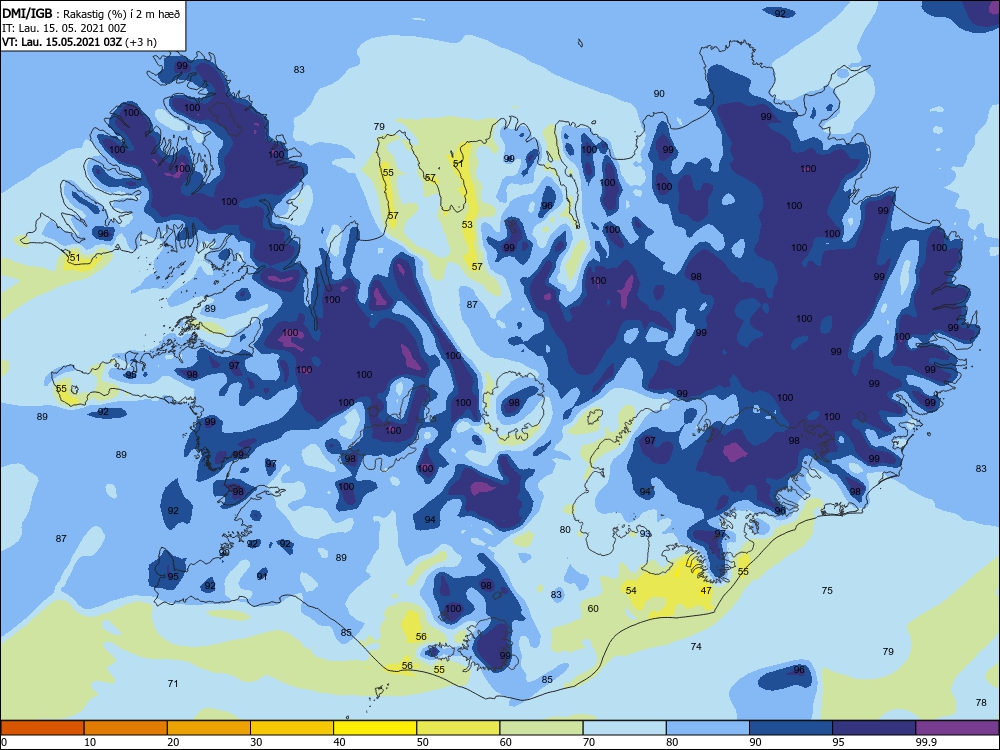
Task: Click the map value '71' over the sea
Action: (x=173, y=684)
